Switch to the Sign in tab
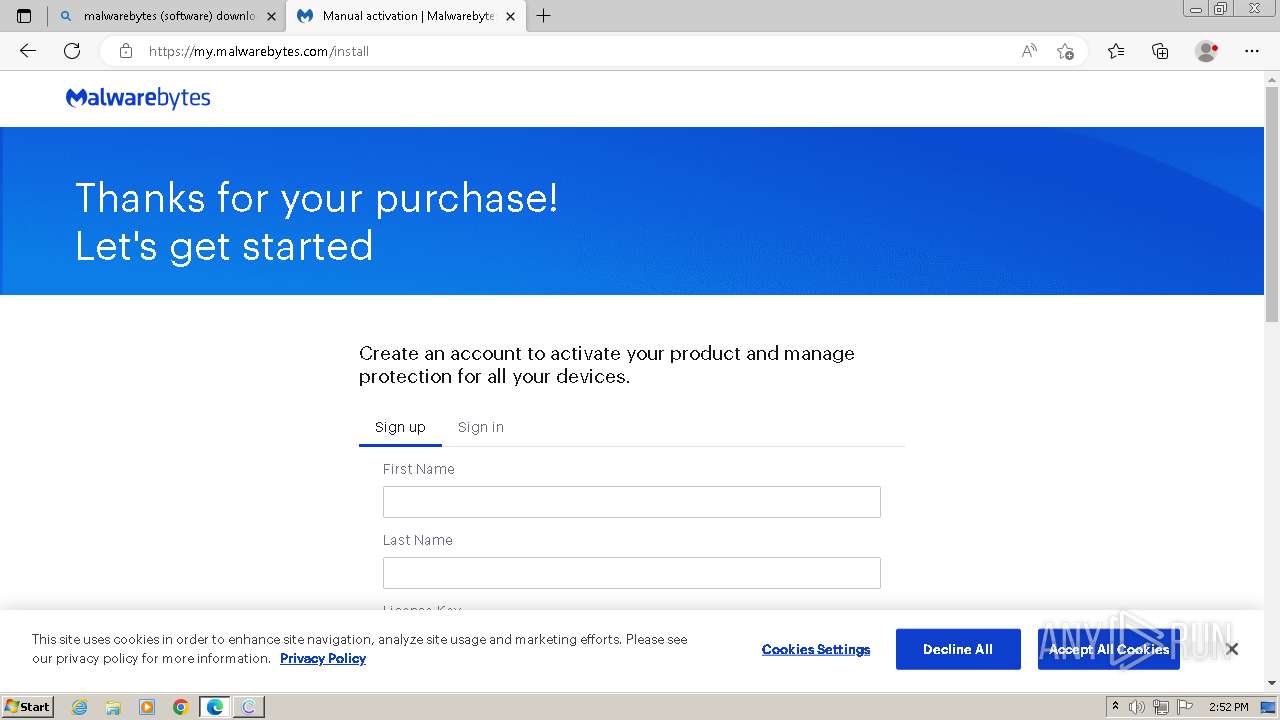The height and width of the screenshot is (720, 1280). [481, 427]
